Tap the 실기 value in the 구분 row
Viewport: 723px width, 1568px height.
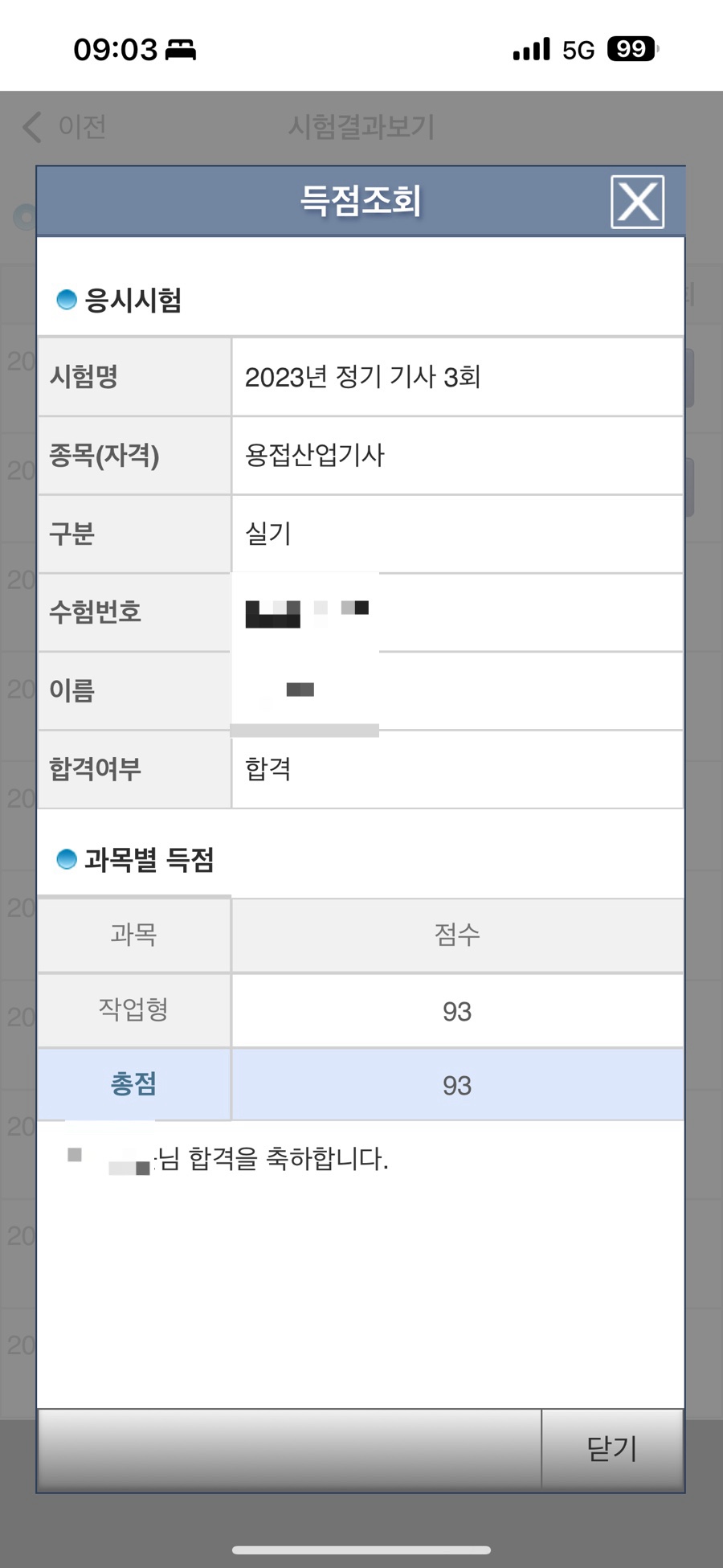coord(268,533)
